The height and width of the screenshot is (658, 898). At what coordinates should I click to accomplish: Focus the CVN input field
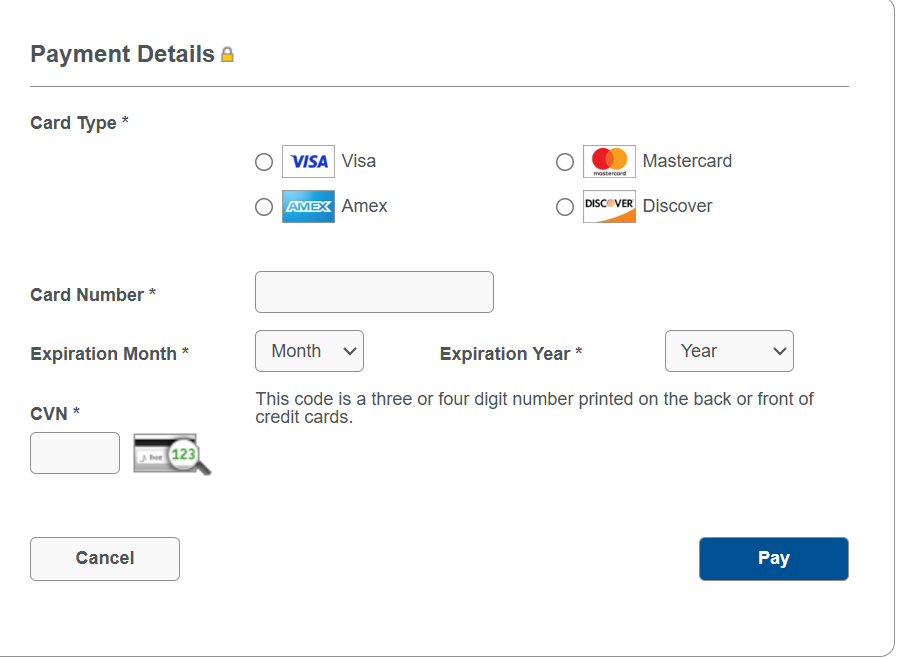click(75, 453)
